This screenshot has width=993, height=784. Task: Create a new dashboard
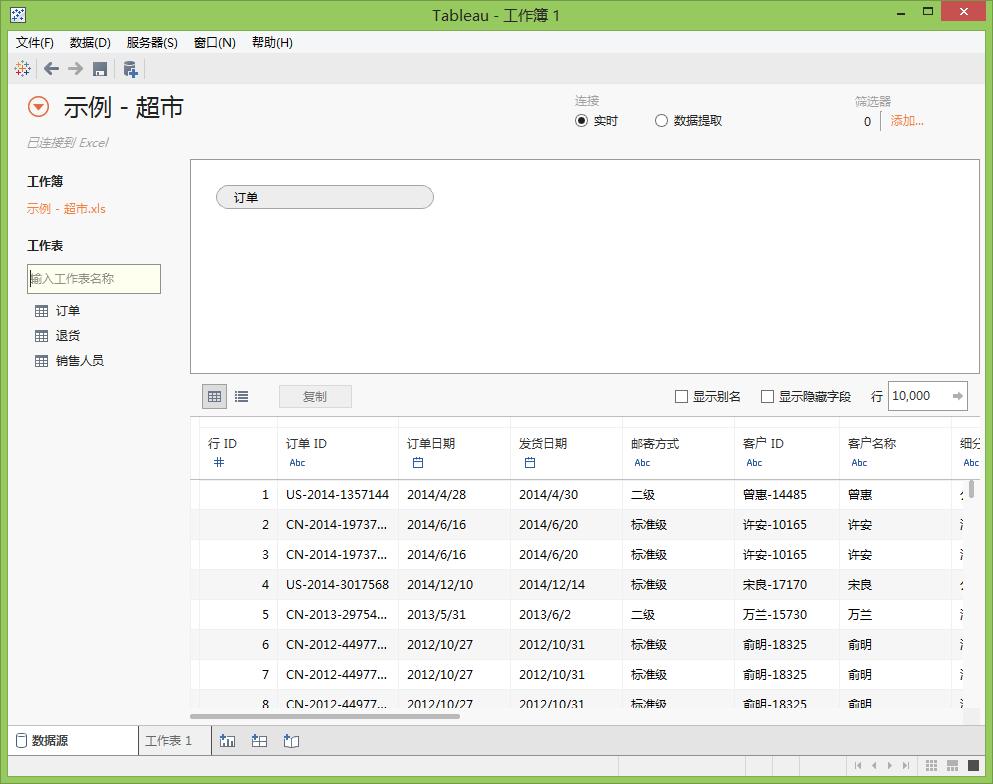pos(259,741)
